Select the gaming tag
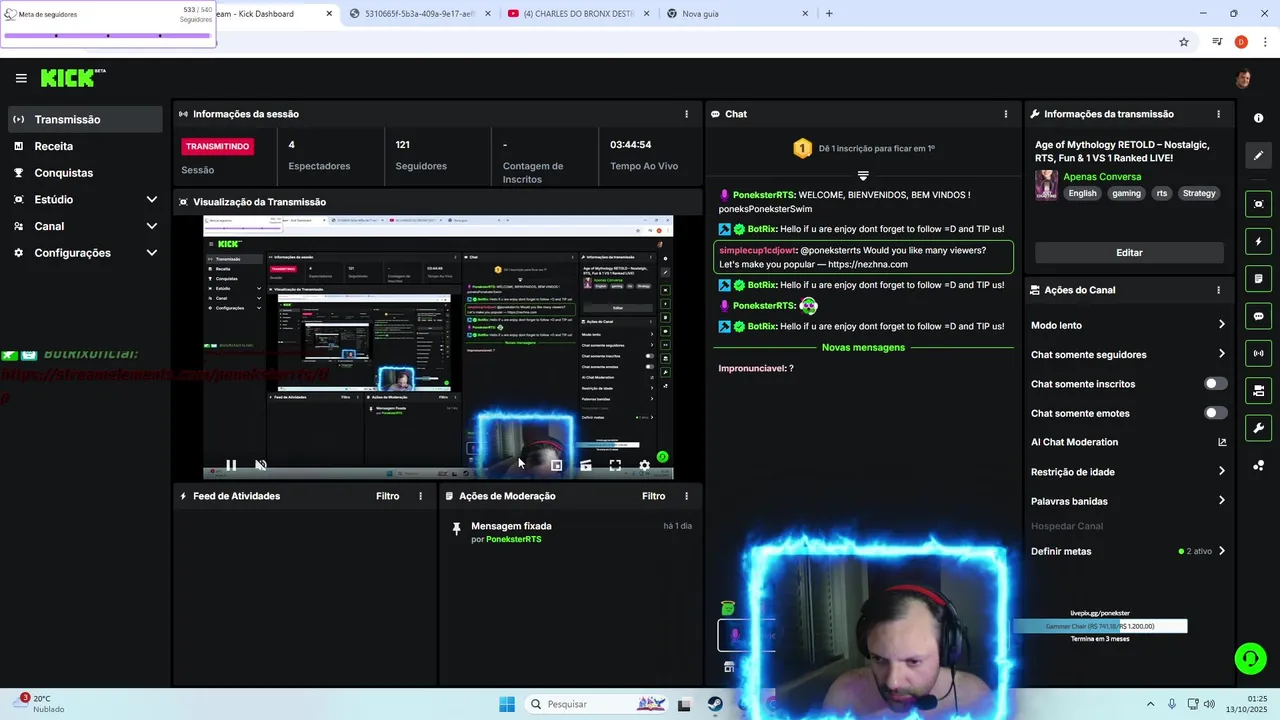The width and height of the screenshot is (1280, 720). pyautogui.click(x=1126, y=193)
